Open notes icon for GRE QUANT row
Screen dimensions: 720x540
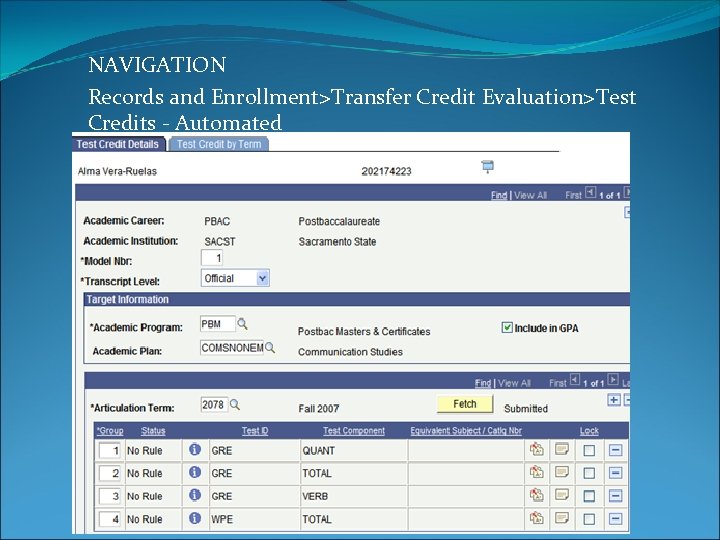click(x=562, y=449)
